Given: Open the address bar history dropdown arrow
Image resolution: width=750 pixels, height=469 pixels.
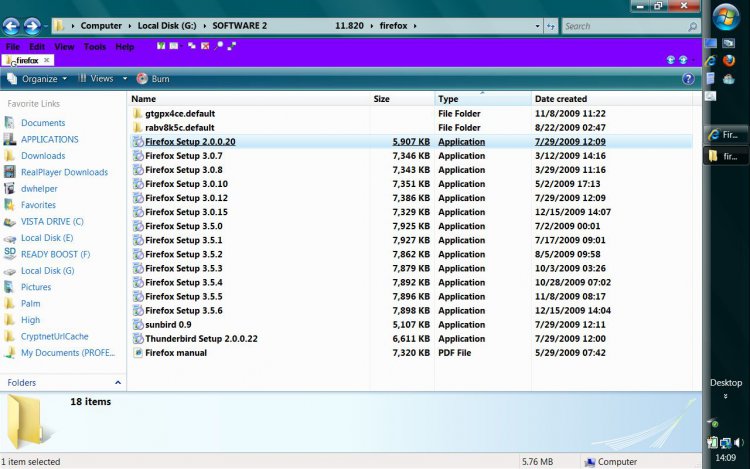Looking at the screenshot, I should coord(538,26).
